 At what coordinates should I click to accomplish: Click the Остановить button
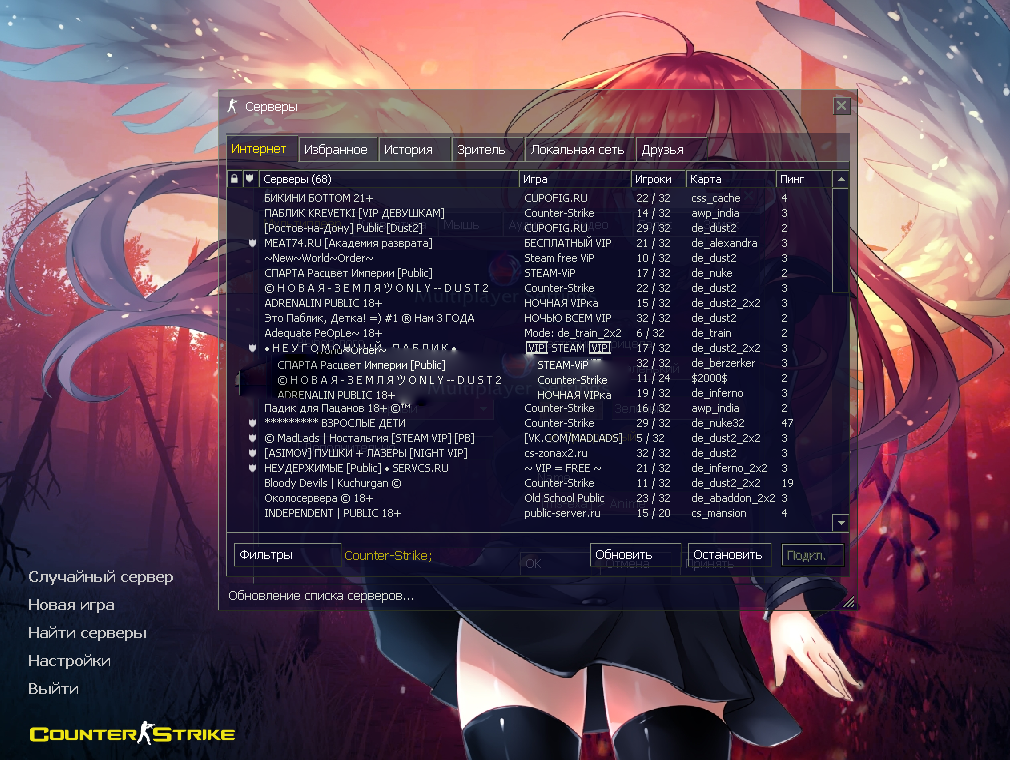tap(729, 555)
